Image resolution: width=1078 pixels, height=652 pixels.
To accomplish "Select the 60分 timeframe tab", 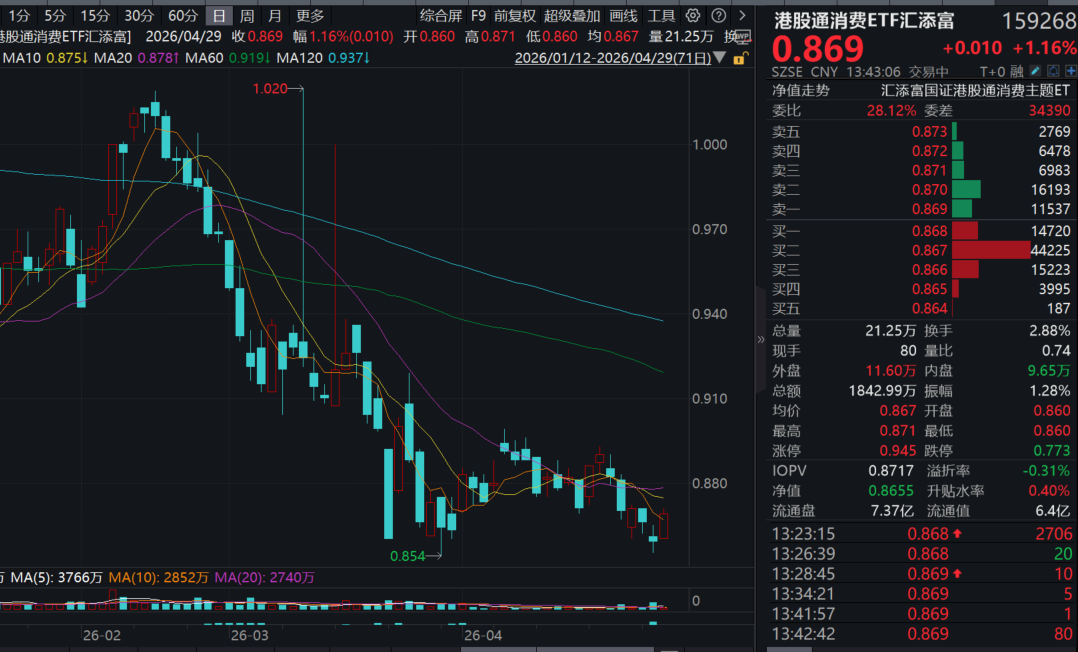I will pos(182,16).
